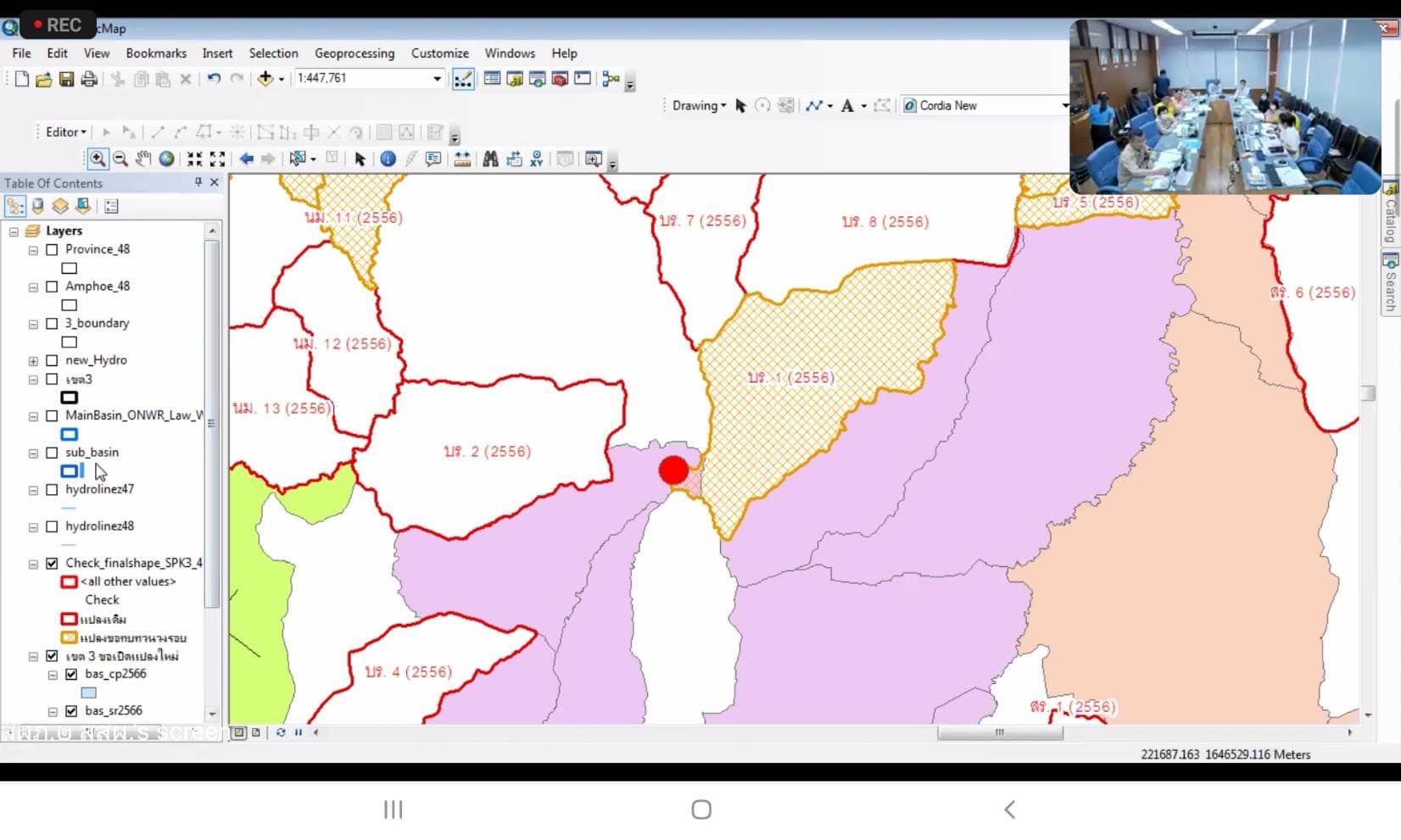Open the Editor dropdown menu

point(66,132)
